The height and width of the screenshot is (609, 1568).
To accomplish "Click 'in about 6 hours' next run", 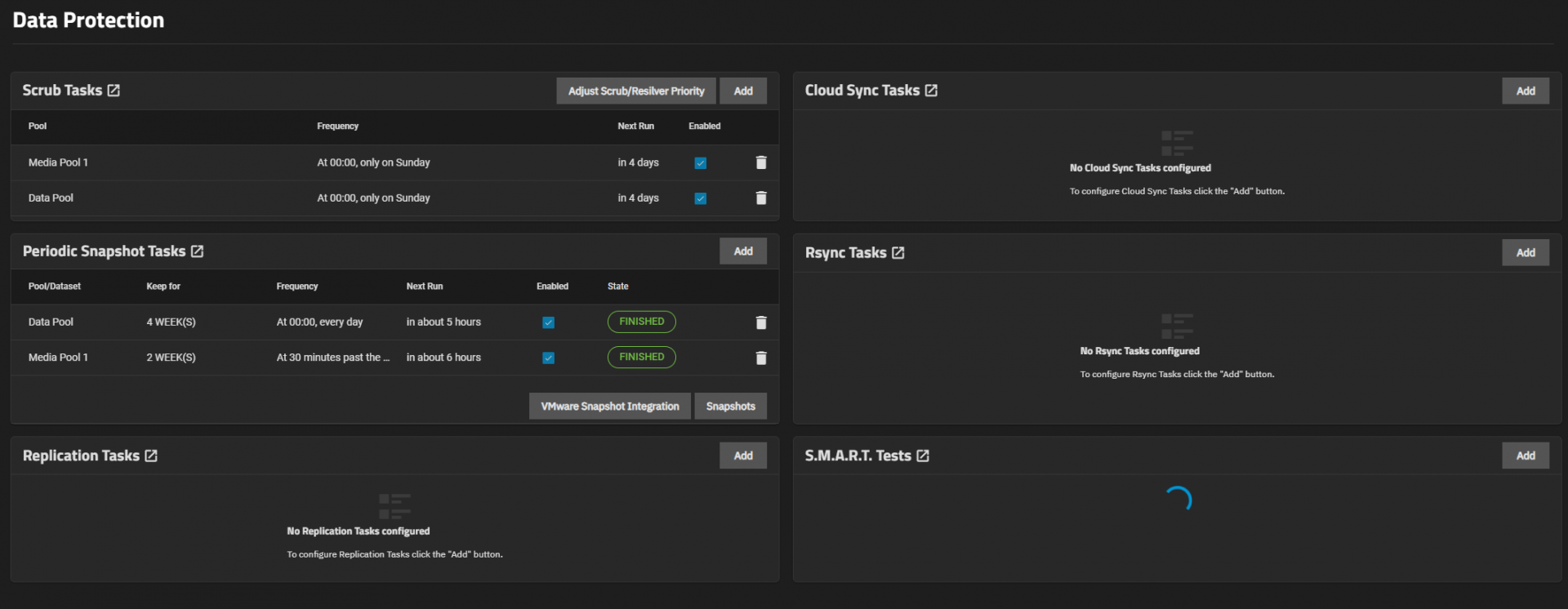I will (443, 357).
